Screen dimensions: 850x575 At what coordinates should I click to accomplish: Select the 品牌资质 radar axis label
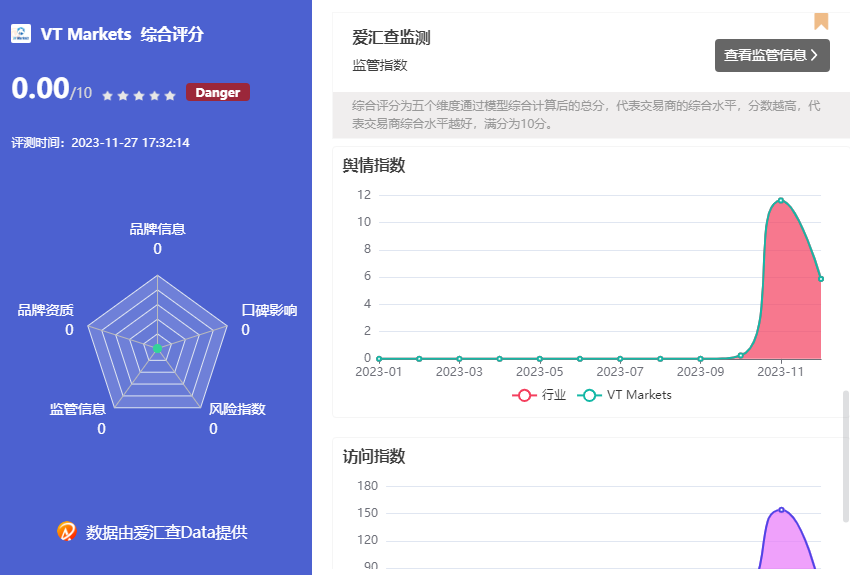click(45, 310)
